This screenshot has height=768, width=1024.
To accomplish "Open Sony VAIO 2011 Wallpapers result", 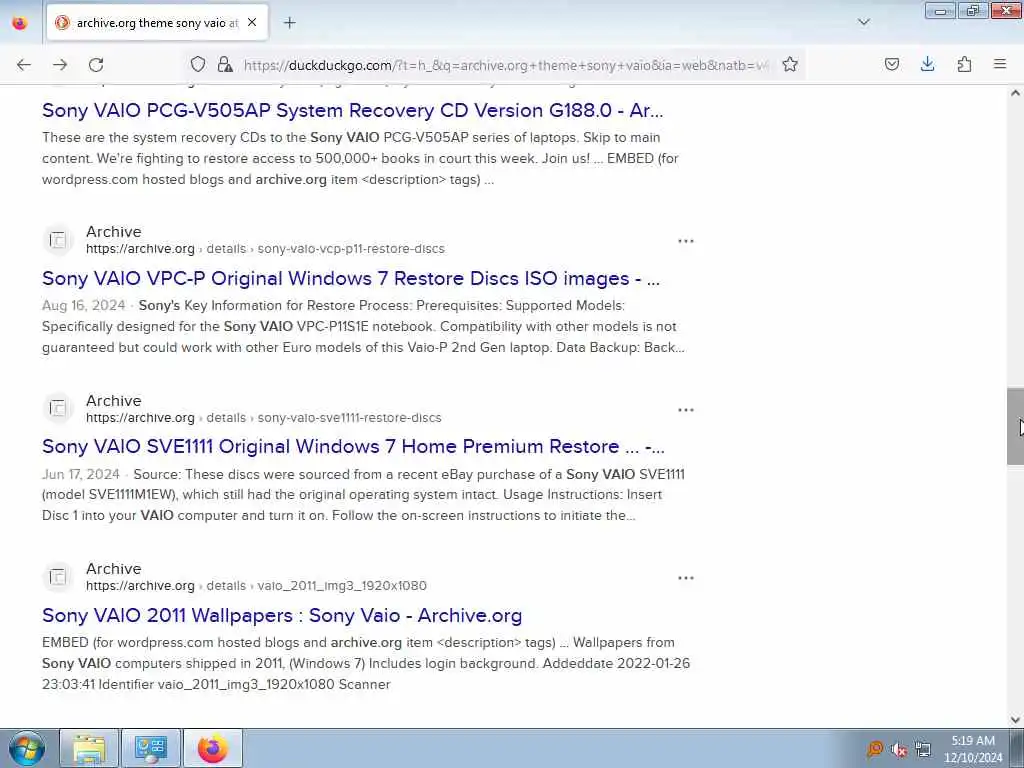I will point(282,615).
